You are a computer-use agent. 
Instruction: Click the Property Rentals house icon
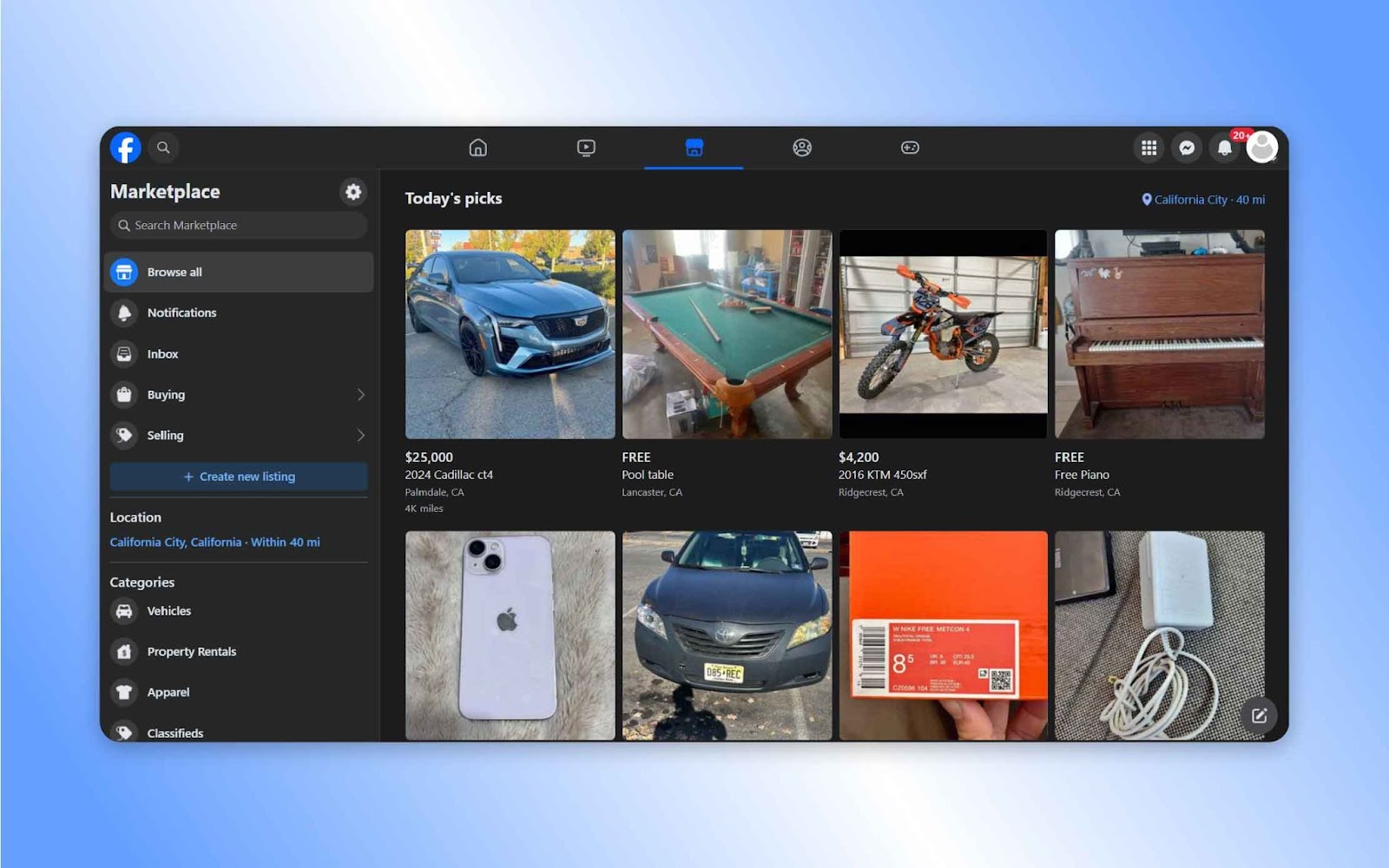click(x=124, y=652)
